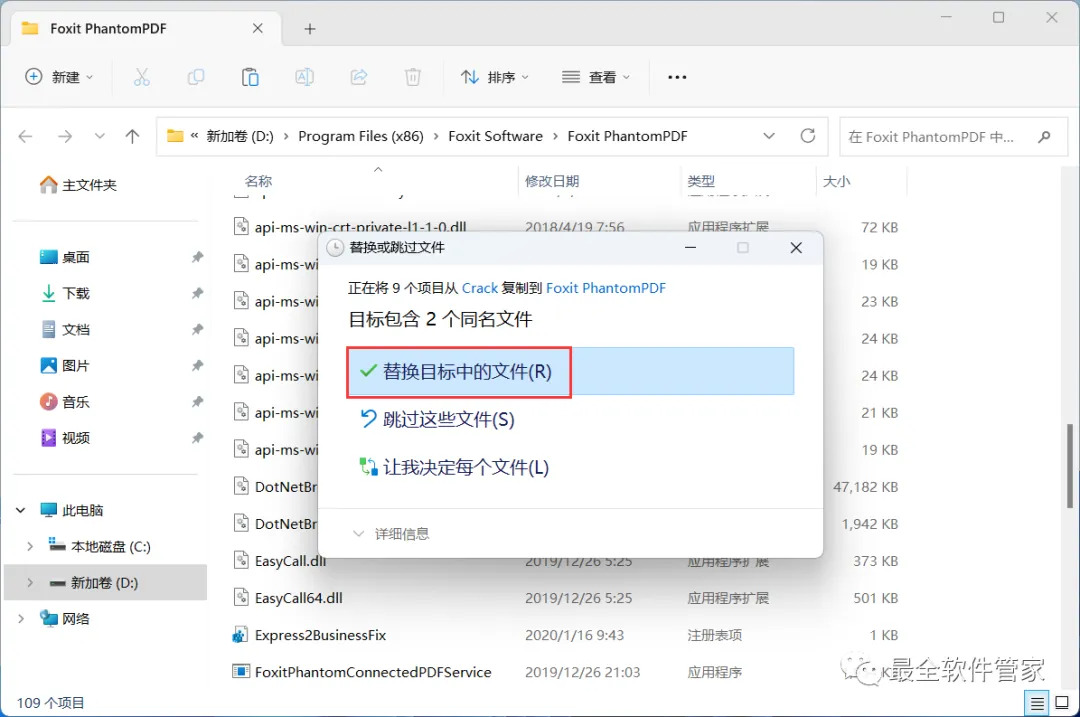Minimize the 替换或跳过文件 dialog
This screenshot has height=717, width=1080.
tap(690, 248)
